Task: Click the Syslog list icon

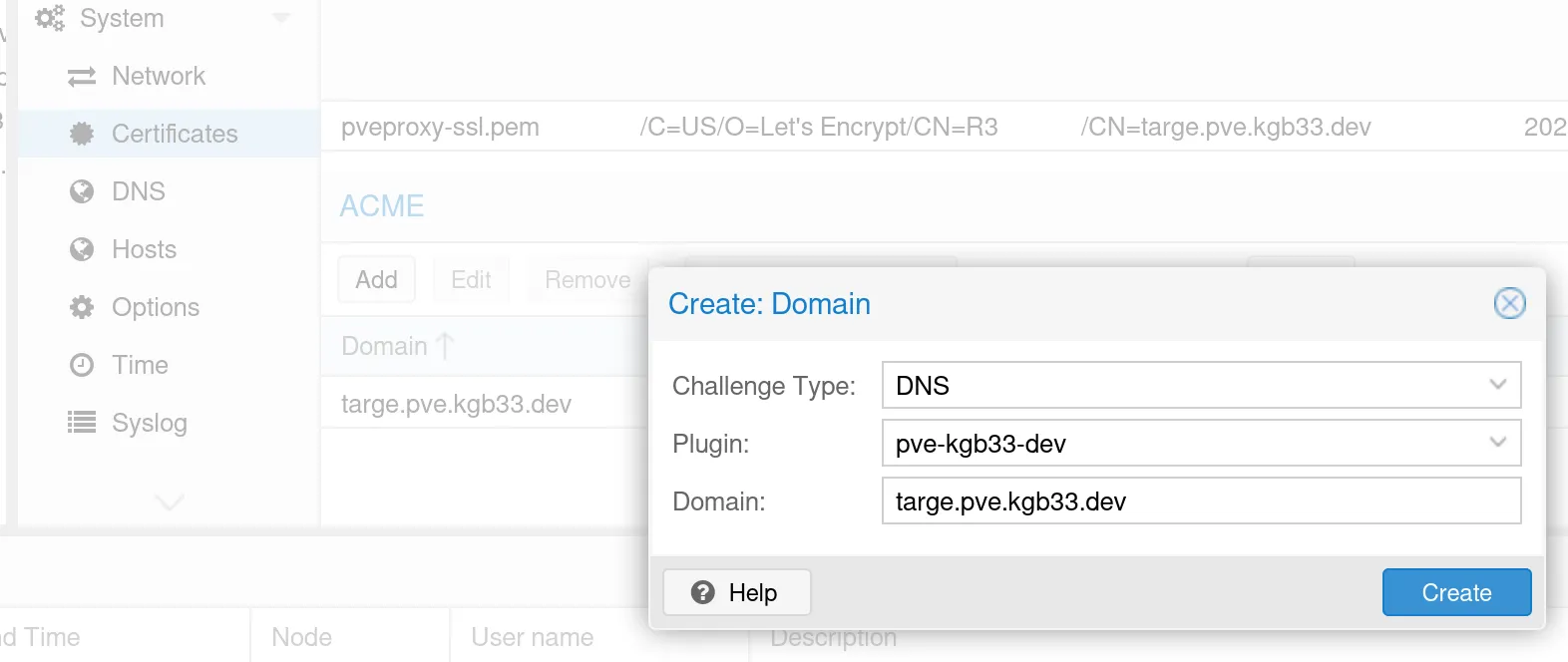Action: point(82,423)
